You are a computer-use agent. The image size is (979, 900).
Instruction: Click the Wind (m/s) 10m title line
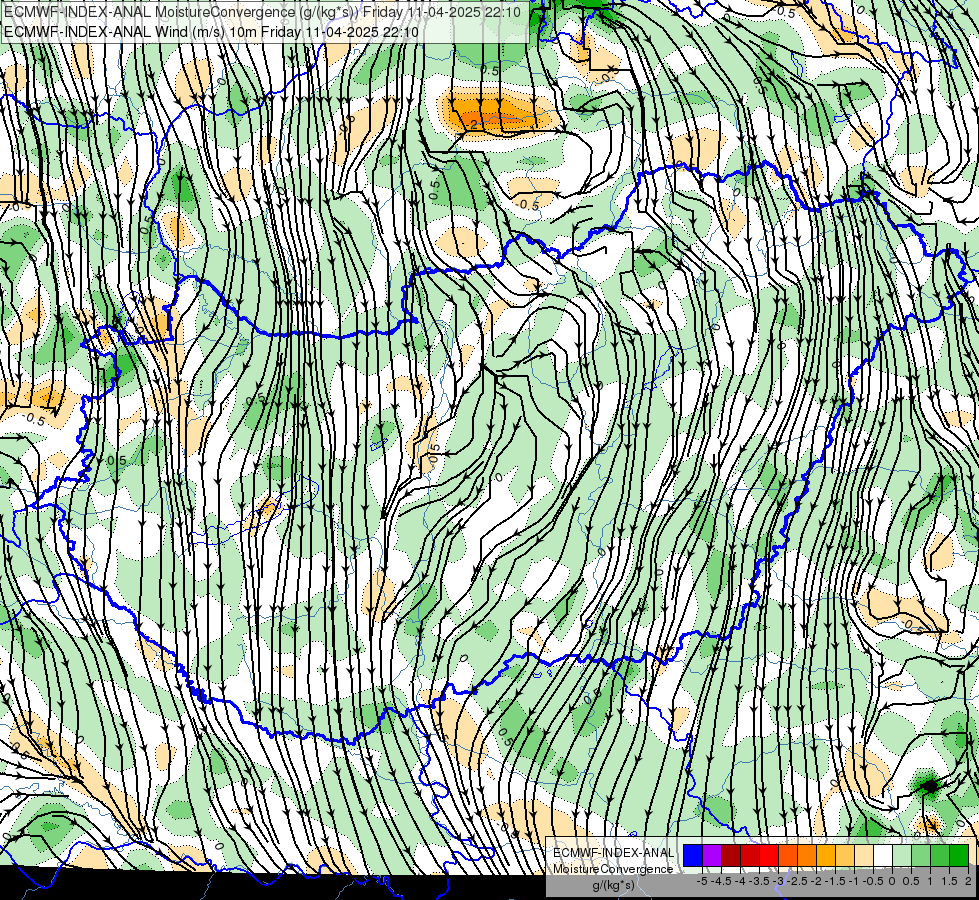coord(211,31)
